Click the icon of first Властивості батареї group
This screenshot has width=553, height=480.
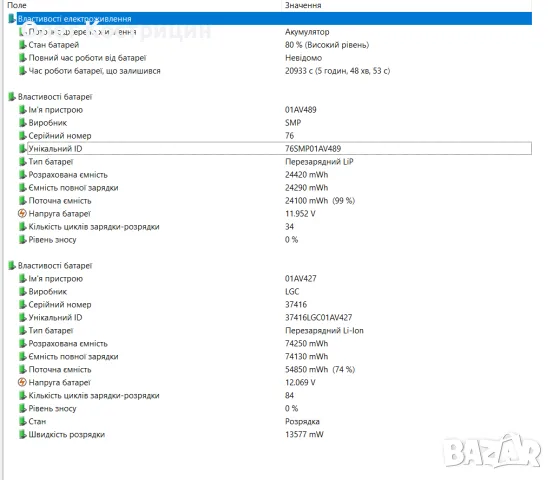coord(12,97)
